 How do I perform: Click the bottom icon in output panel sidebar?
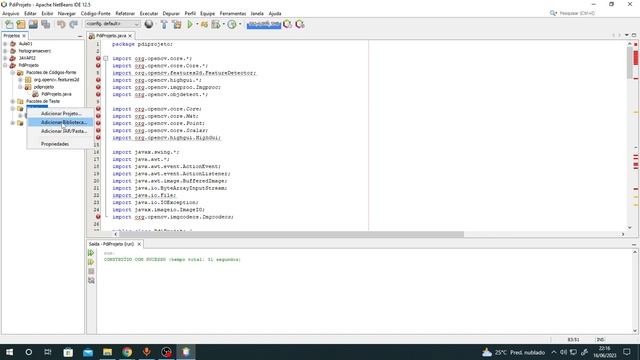(91, 280)
